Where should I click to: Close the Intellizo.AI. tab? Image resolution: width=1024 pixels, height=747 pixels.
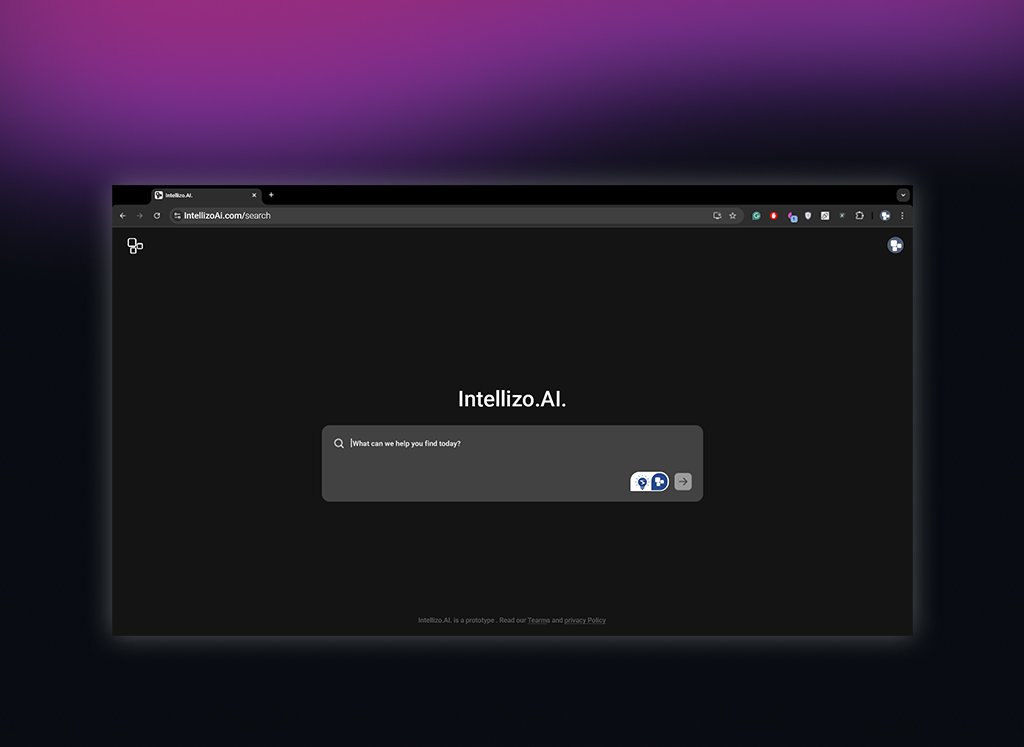tap(254, 195)
